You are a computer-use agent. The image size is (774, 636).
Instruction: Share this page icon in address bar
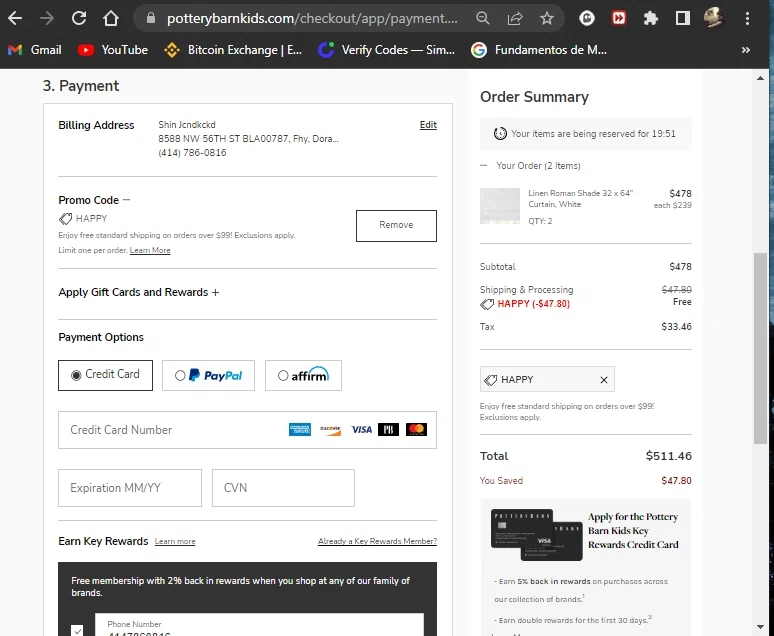(515, 19)
